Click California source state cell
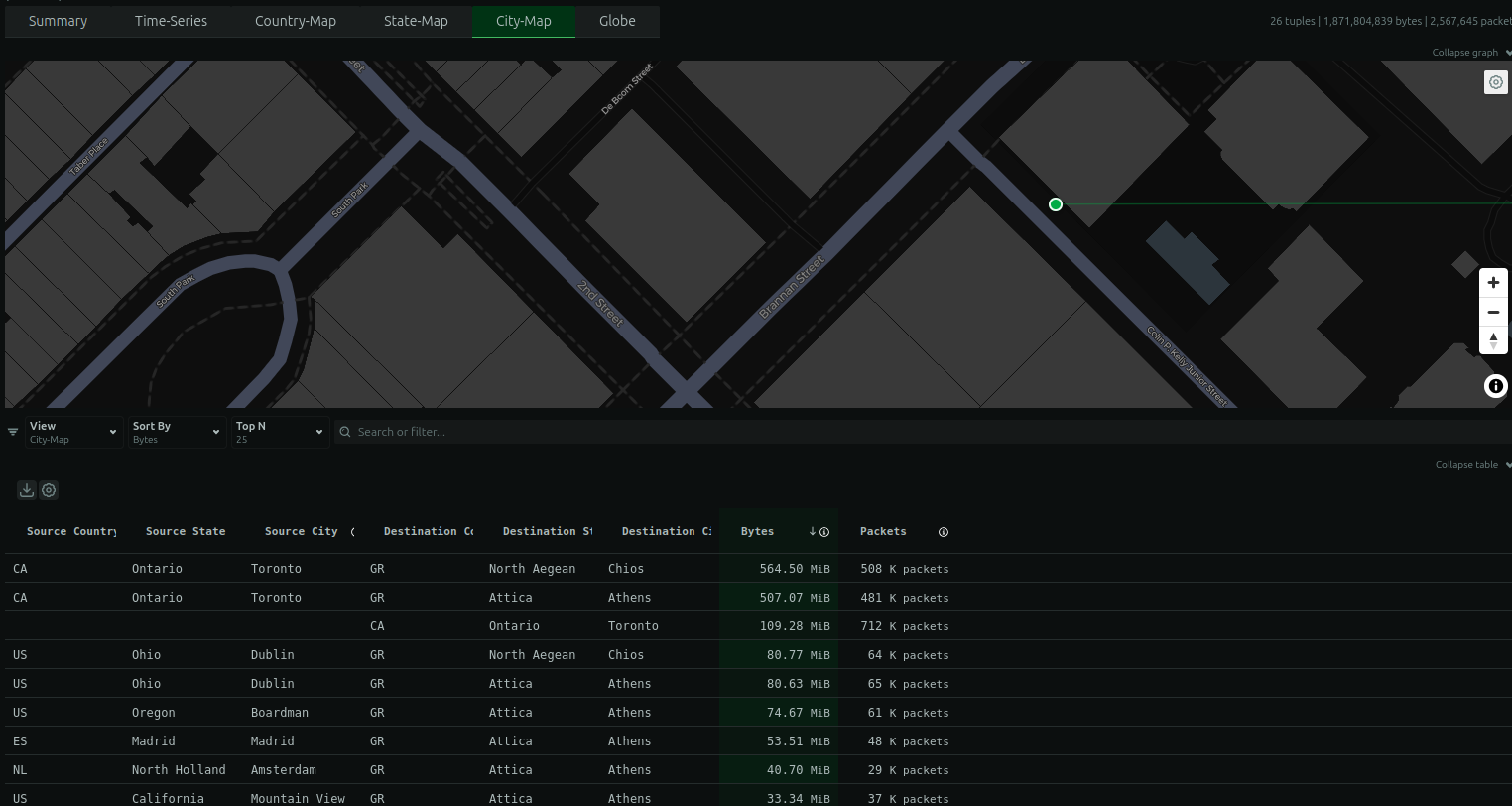 coord(168,799)
